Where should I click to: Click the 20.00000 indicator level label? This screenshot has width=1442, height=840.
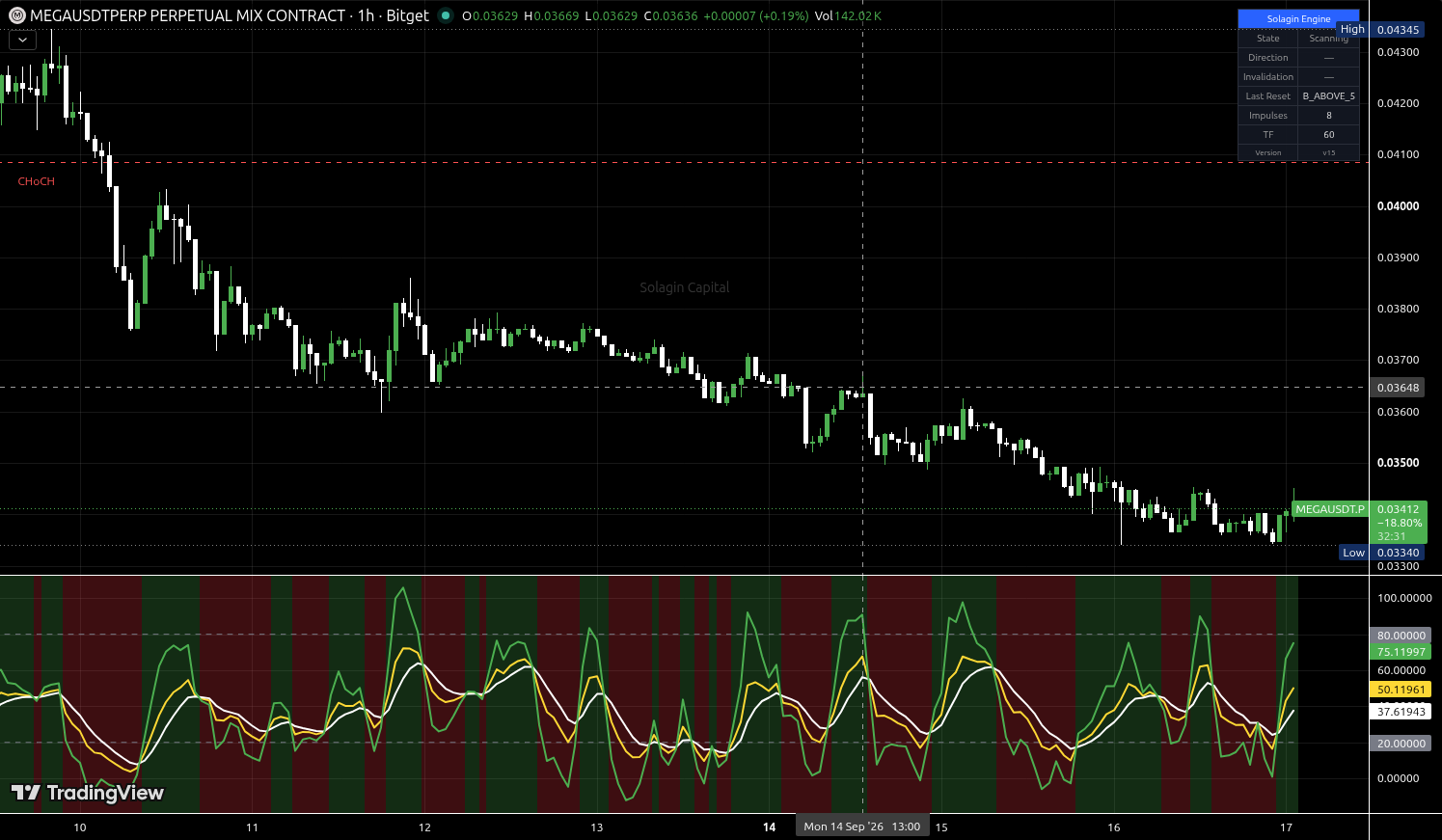[x=1401, y=744]
